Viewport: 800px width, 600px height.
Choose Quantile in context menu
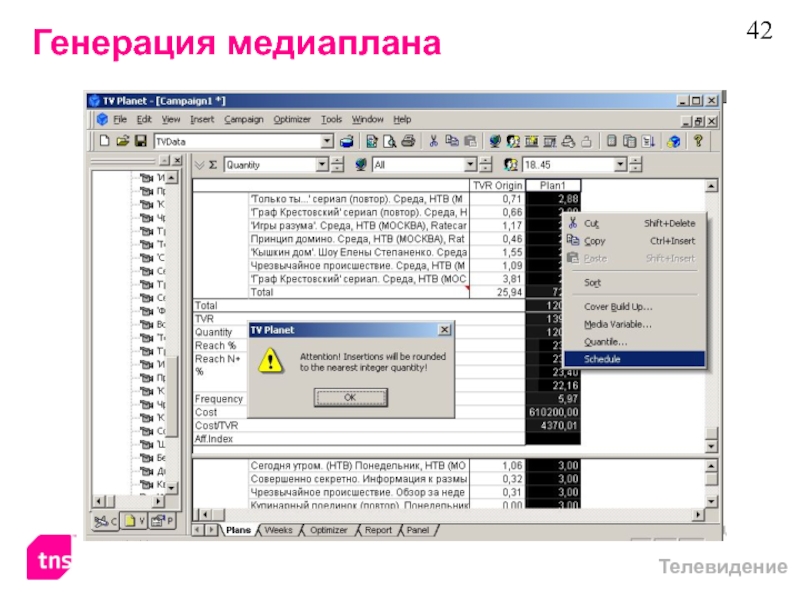(635, 342)
